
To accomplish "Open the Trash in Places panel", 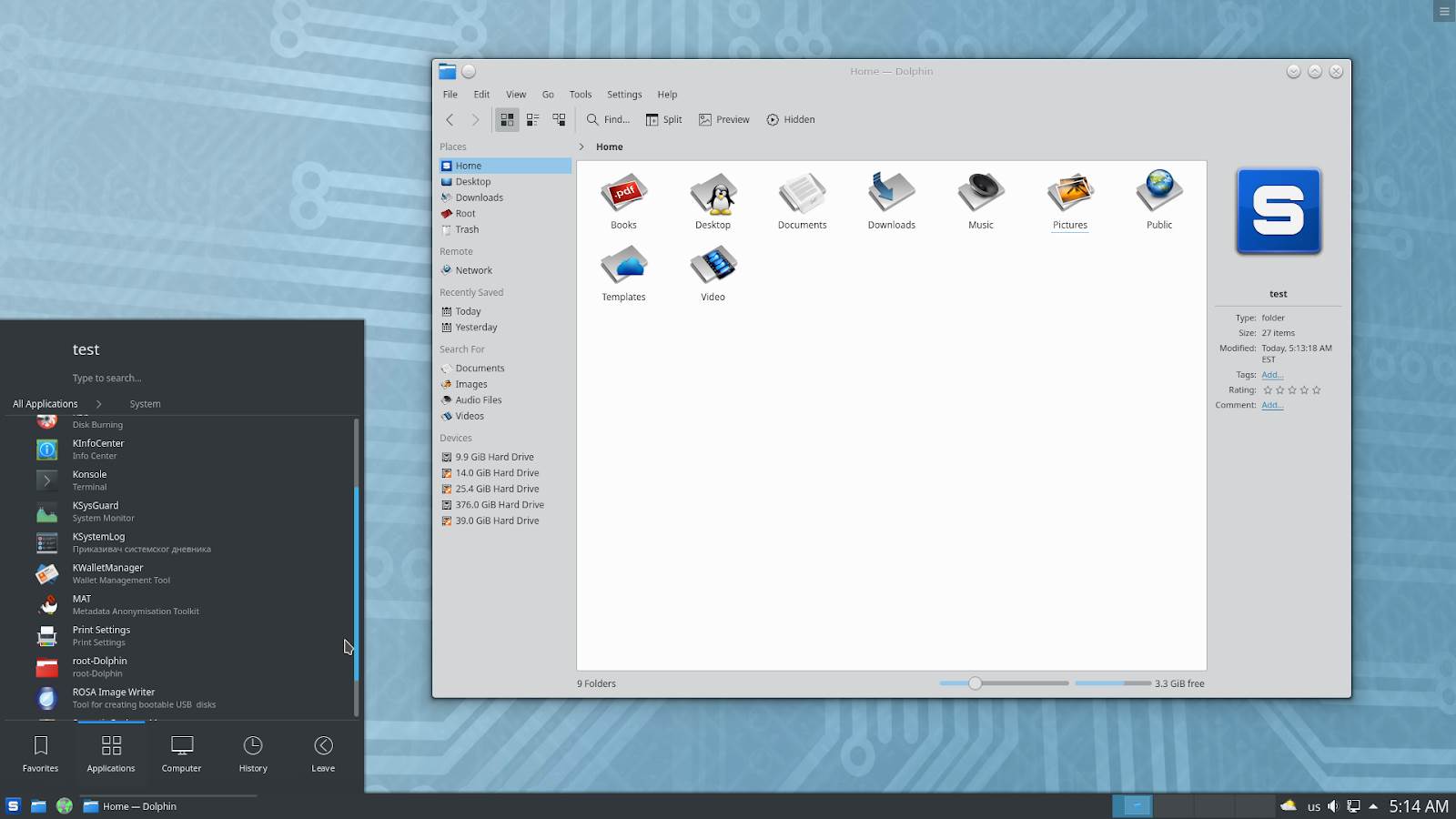I will click(x=465, y=229).
